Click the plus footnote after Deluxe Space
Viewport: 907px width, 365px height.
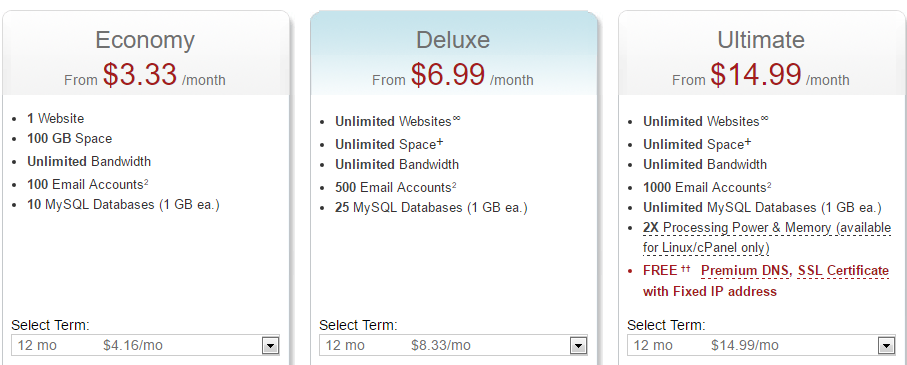[x=440, y=141]
